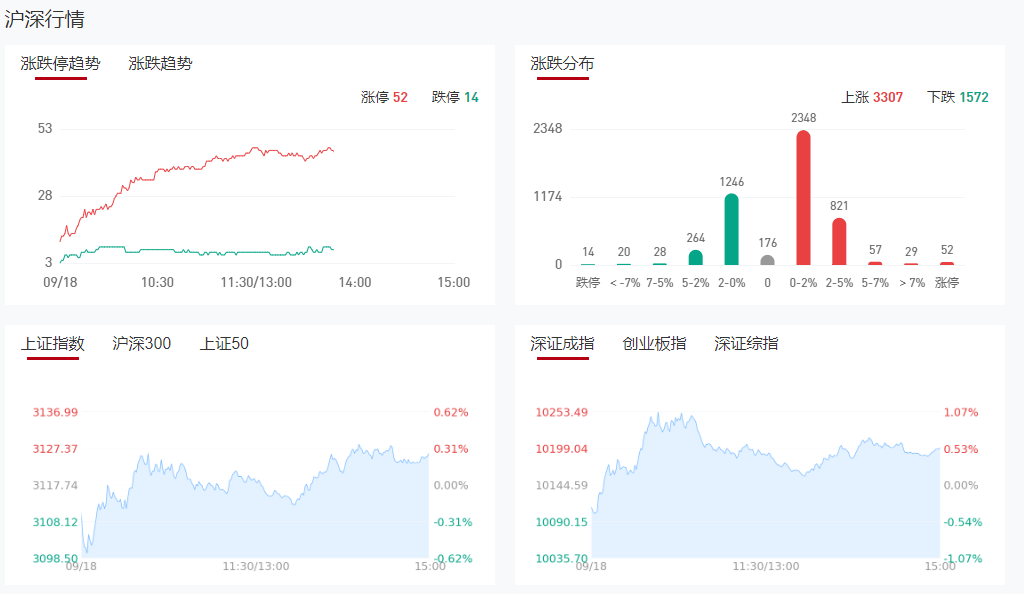Open the 沪深300 index tab
1024x594 pixels.
tap(142, 344)
